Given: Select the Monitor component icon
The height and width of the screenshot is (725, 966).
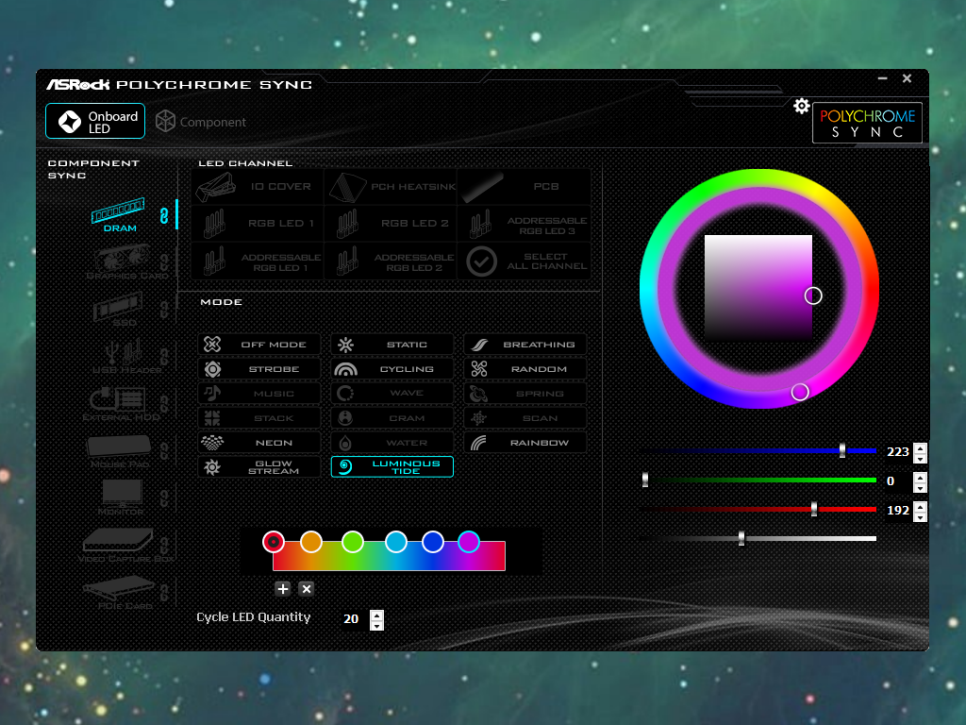Looking at the screenshot, I should (x=121, y=498).
